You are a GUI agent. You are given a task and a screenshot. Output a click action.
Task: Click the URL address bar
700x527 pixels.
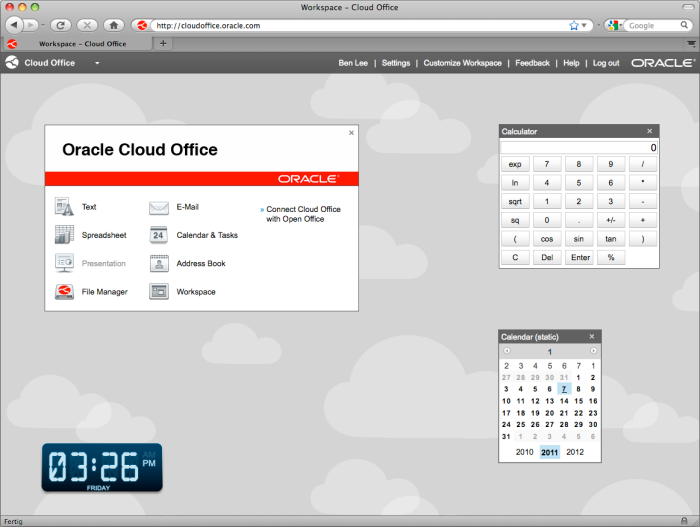pos(362,25)
